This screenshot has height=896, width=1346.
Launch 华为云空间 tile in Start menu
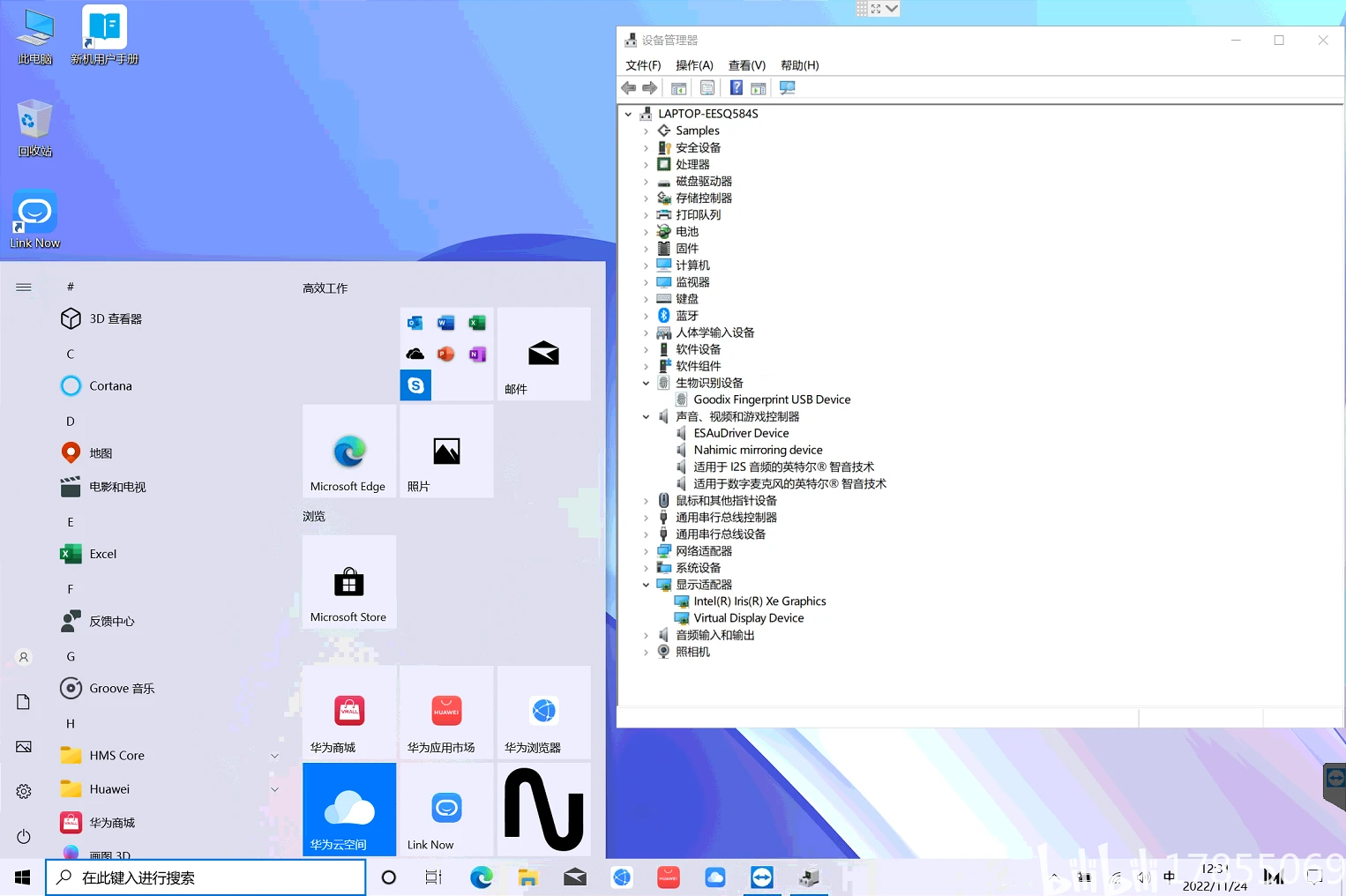(x=349, y=810)
